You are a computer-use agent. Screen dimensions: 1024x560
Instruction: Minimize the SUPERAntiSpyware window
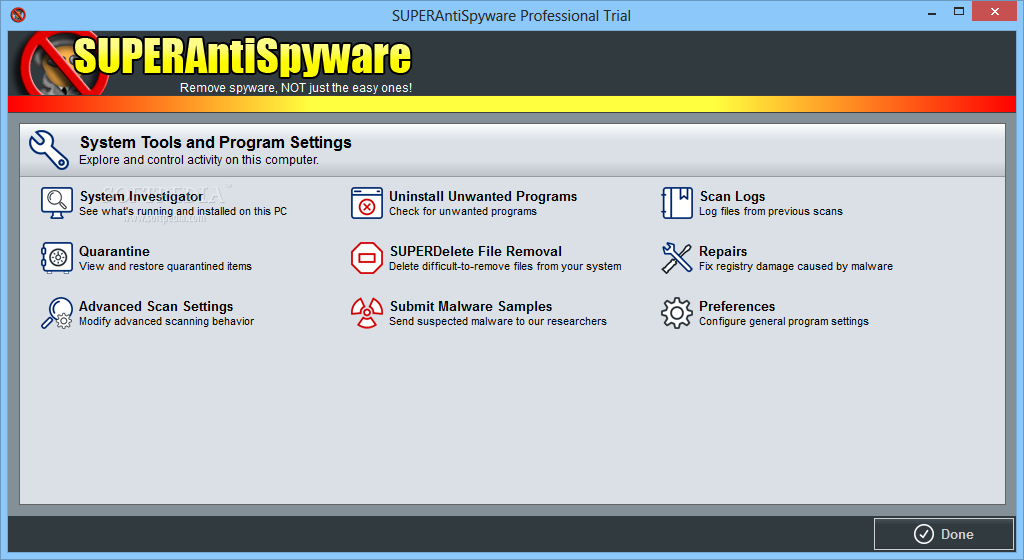932,12
